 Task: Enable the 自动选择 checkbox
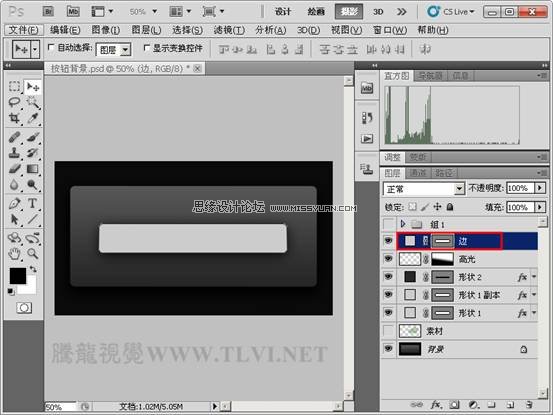tap(51, 47)
